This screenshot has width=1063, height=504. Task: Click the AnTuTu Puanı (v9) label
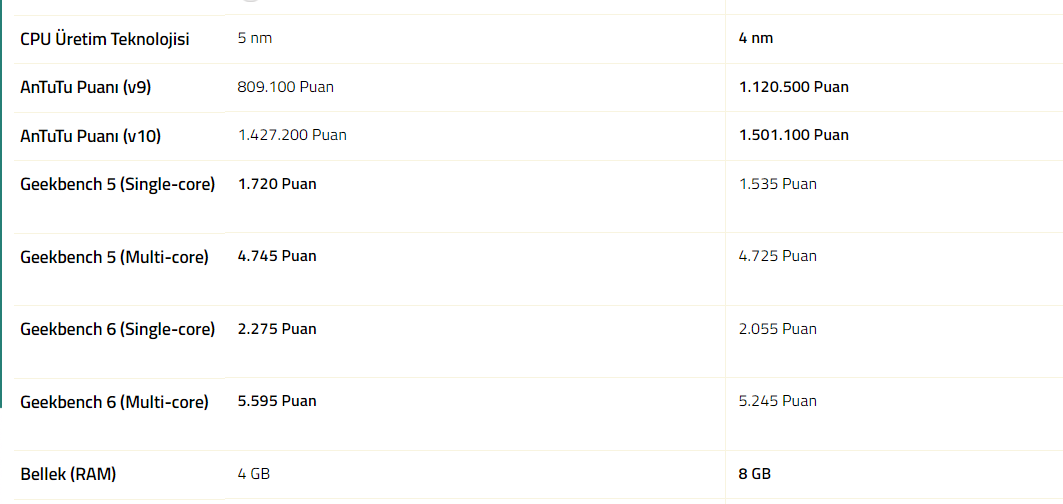[x=86, y=87]
